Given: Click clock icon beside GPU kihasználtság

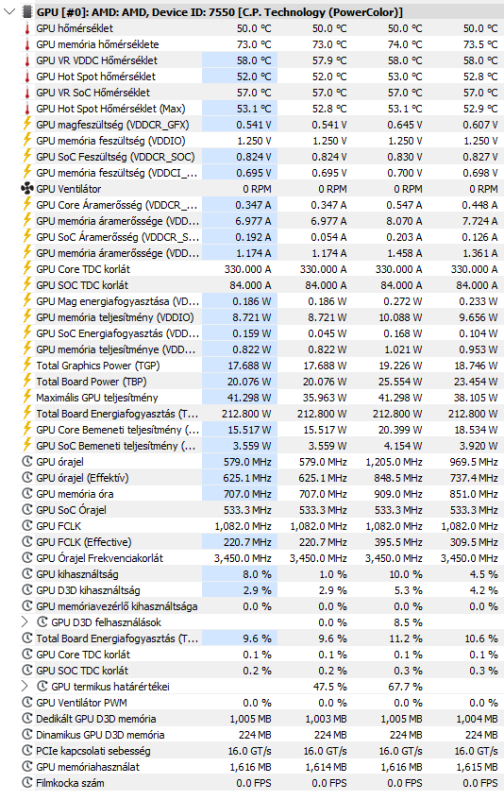Looking at the screenshot, I should [27, 574].
